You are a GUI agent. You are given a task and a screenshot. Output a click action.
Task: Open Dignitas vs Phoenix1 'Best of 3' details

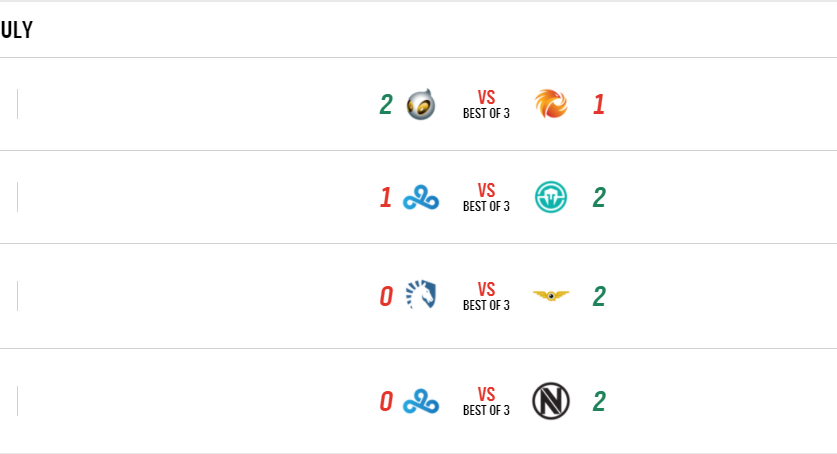(486, 105)
